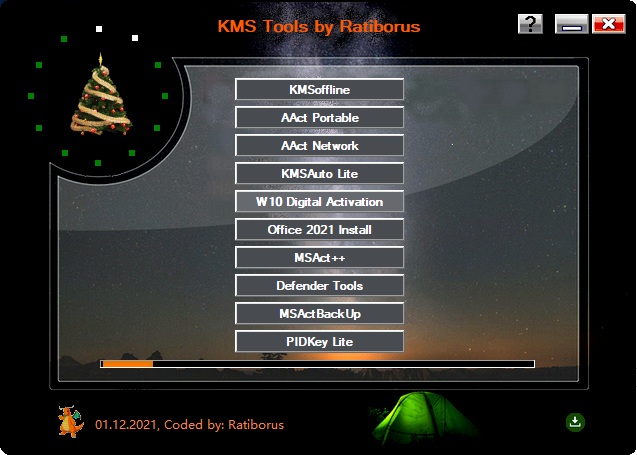637x455 pixels.
Task: Minimize the KMS Tools window
Action: click(x=572, y=24)
